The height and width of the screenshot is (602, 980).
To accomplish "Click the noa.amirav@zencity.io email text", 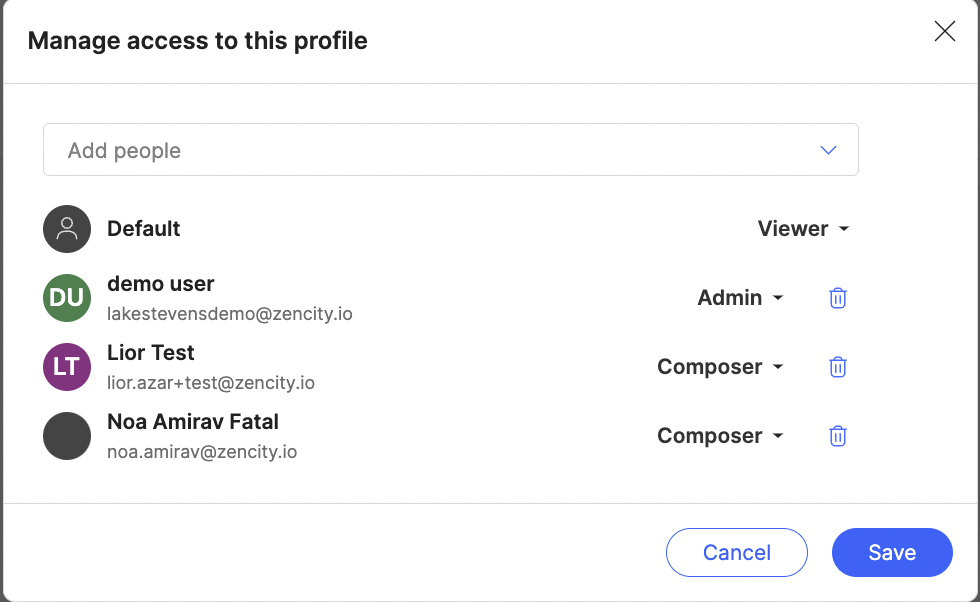I will pyautogui.click(x=202, y=451).
